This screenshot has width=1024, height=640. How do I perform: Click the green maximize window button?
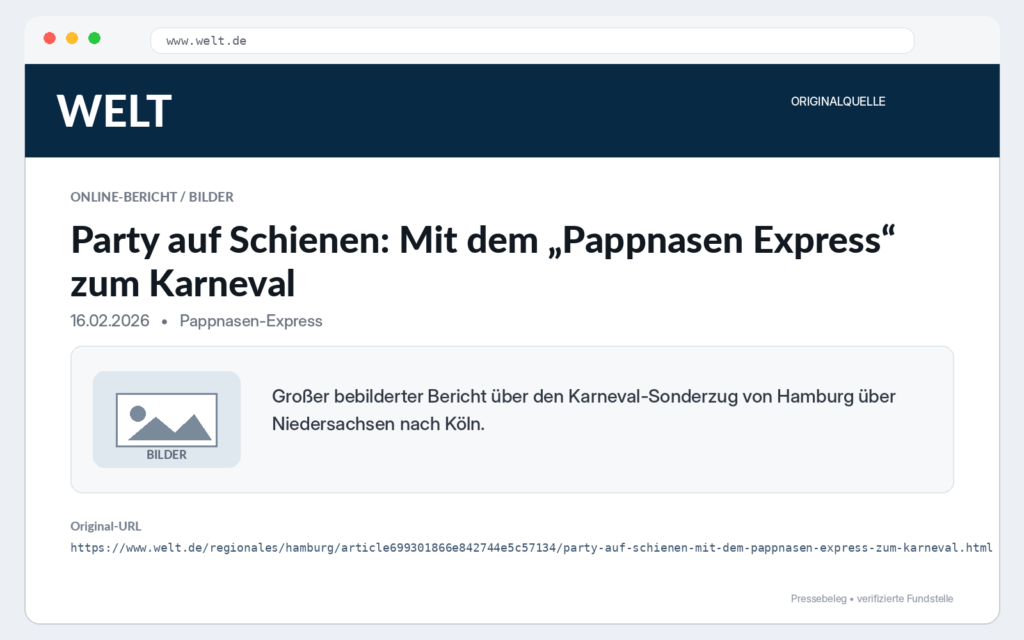(x=94, y=39)
